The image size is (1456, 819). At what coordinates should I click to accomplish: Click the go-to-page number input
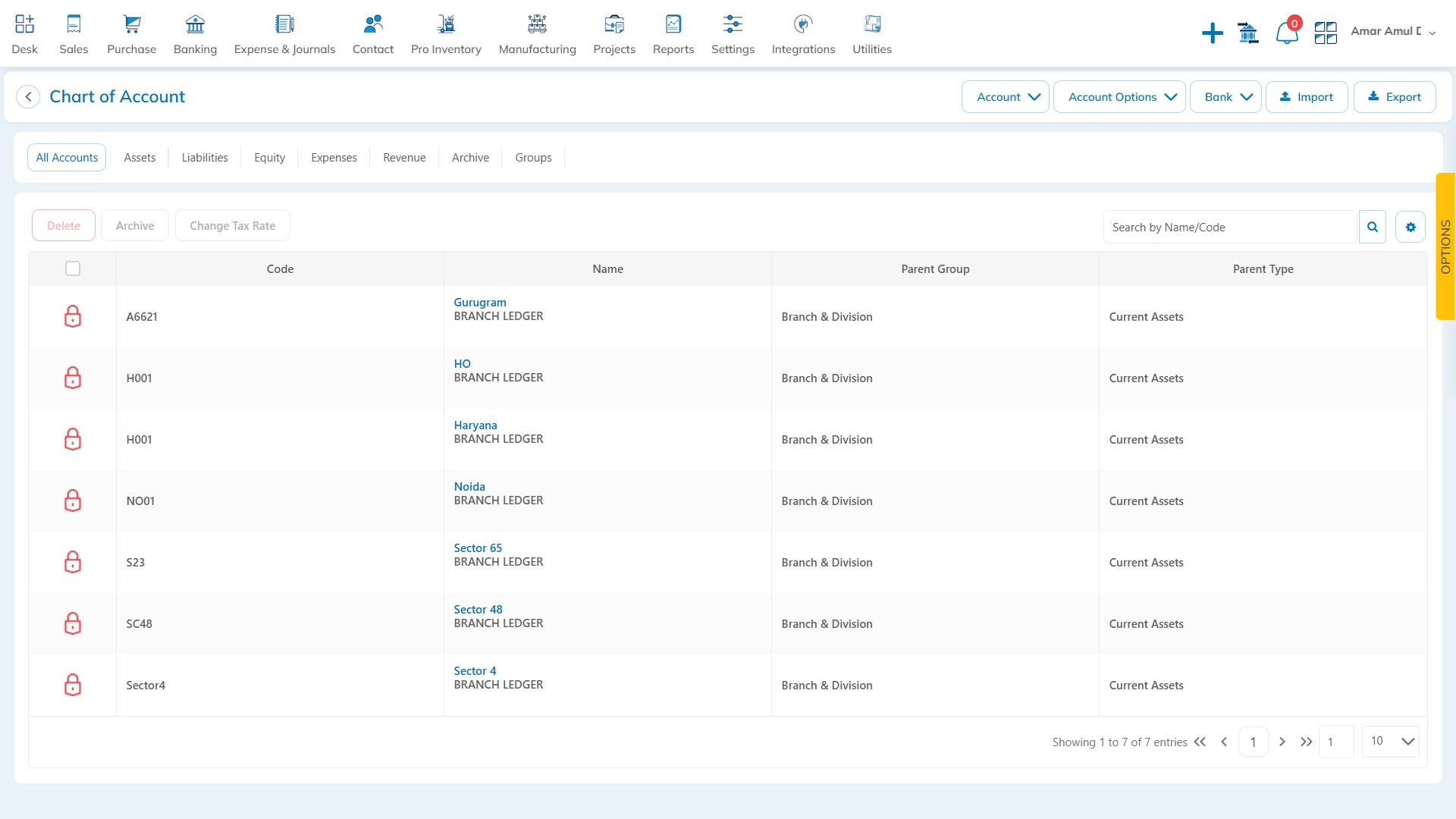(x=1336, y=742)
